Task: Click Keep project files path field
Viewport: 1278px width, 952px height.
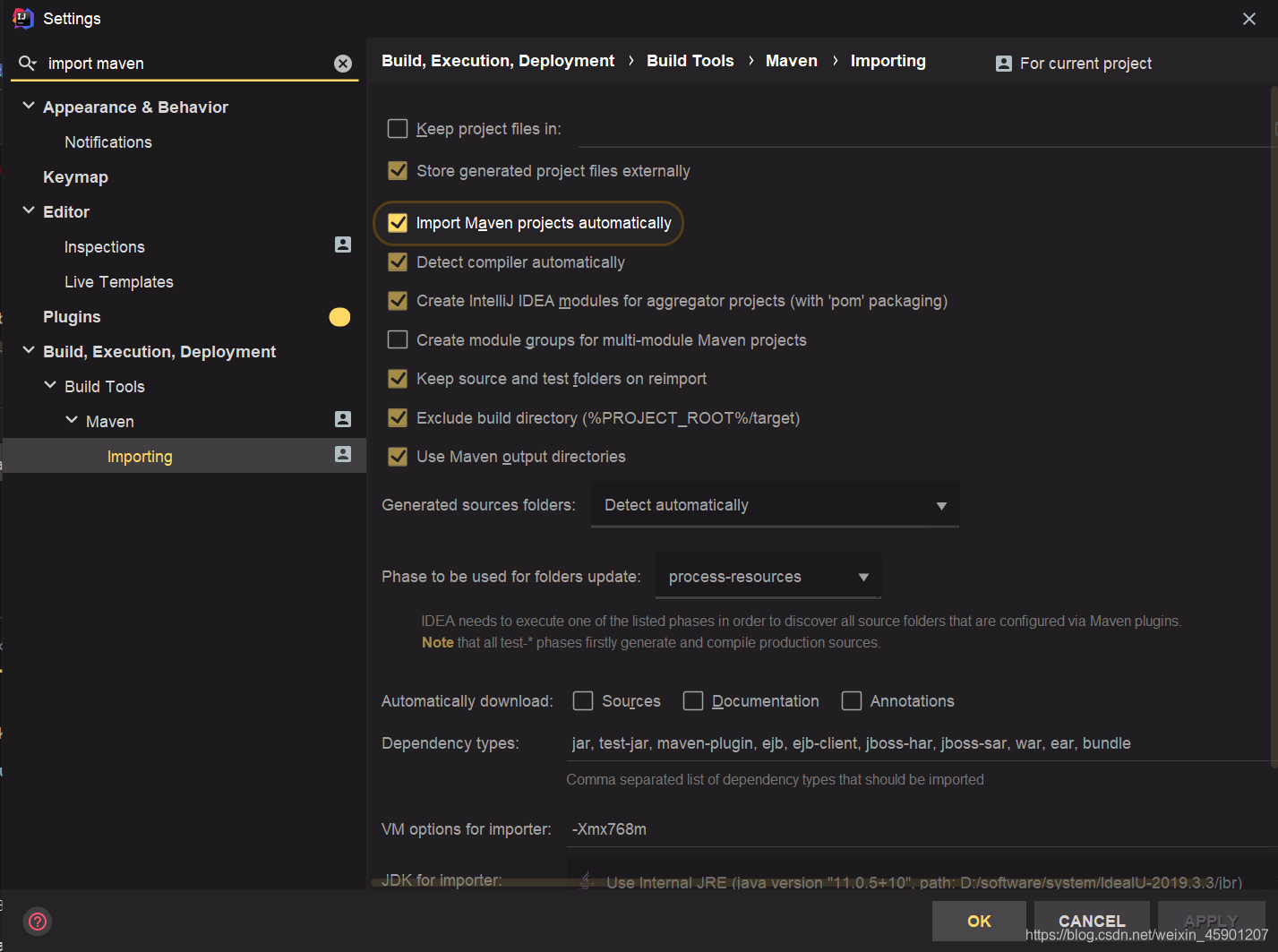Action: pos(927,130)
